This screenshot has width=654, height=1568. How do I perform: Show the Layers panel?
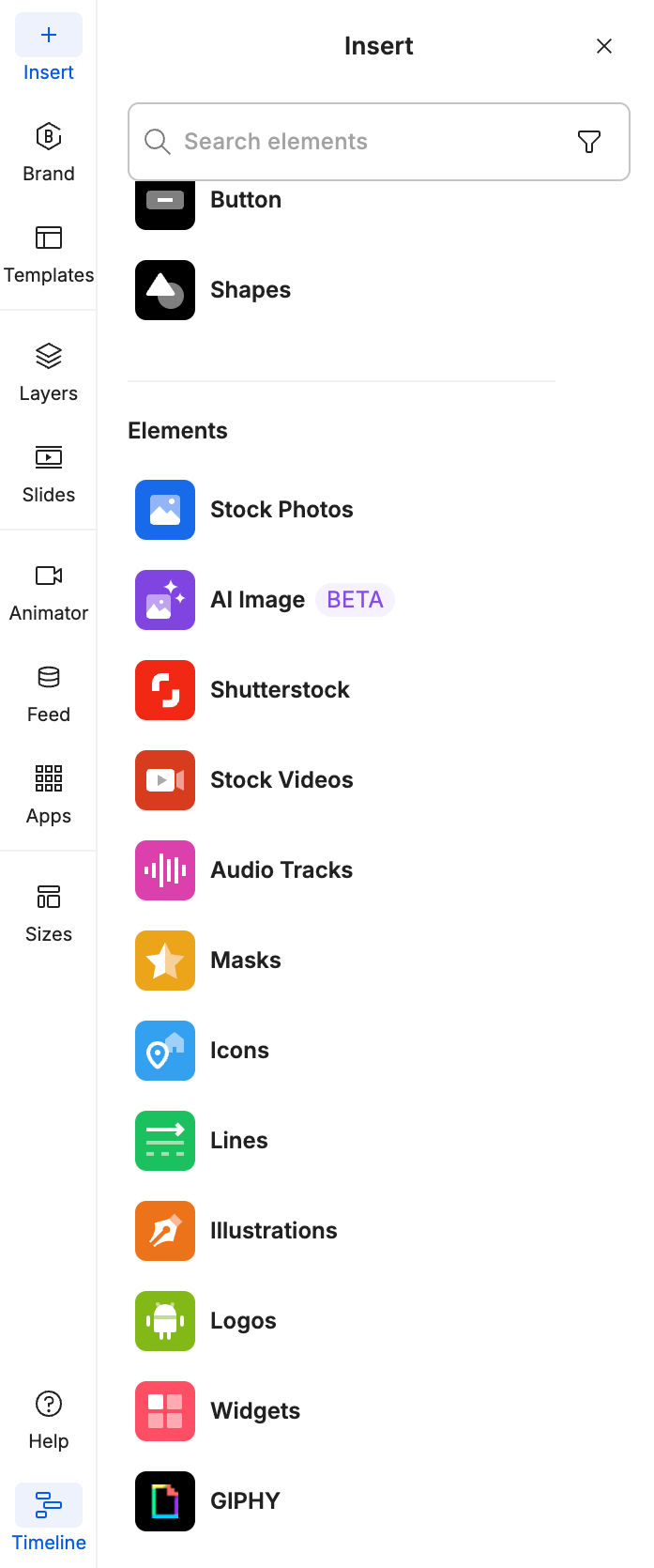(48, 373)
